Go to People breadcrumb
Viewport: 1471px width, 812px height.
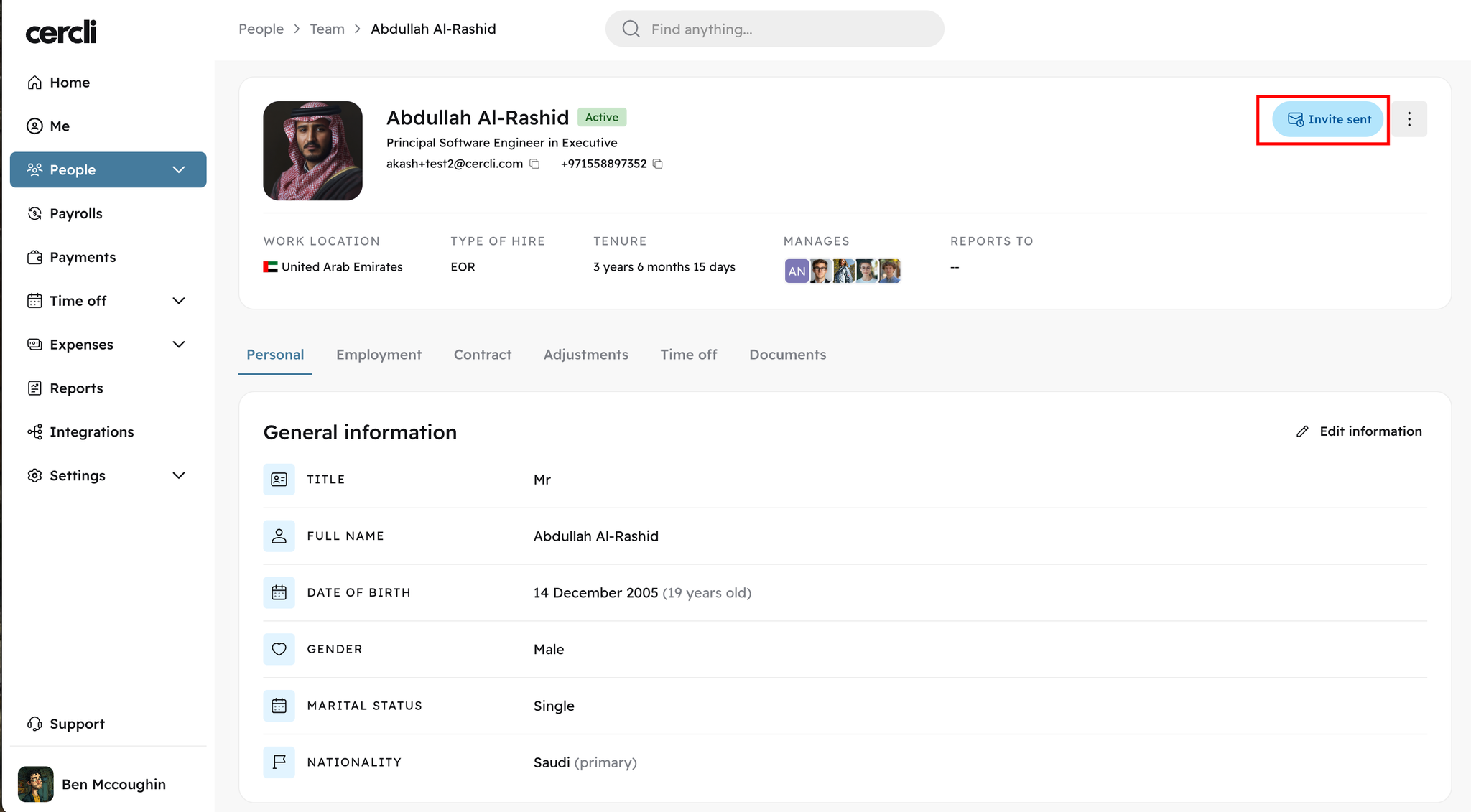(x=261, y=29)
